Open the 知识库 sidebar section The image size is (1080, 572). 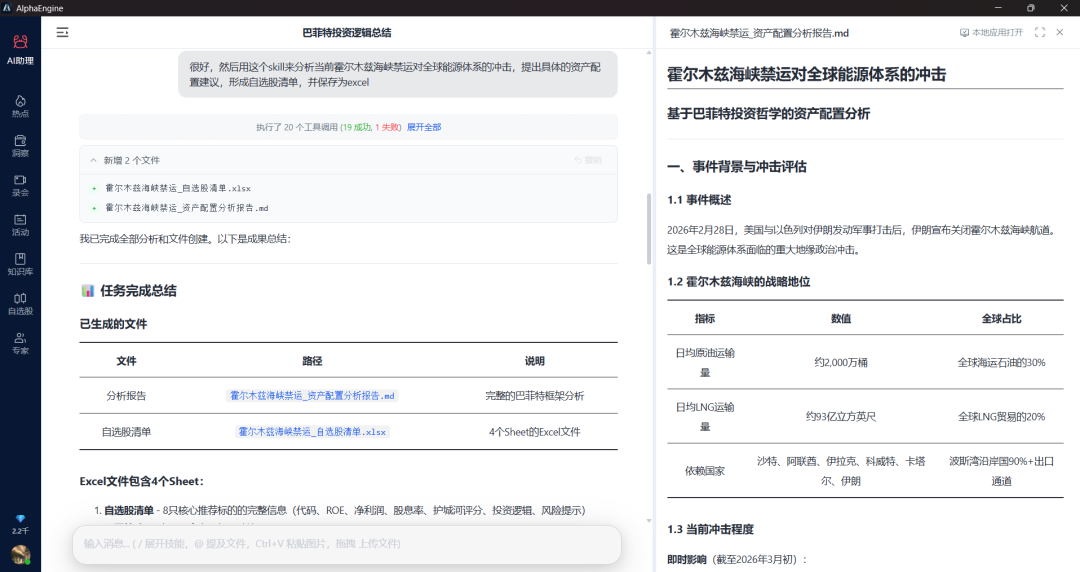pos(20,264)
